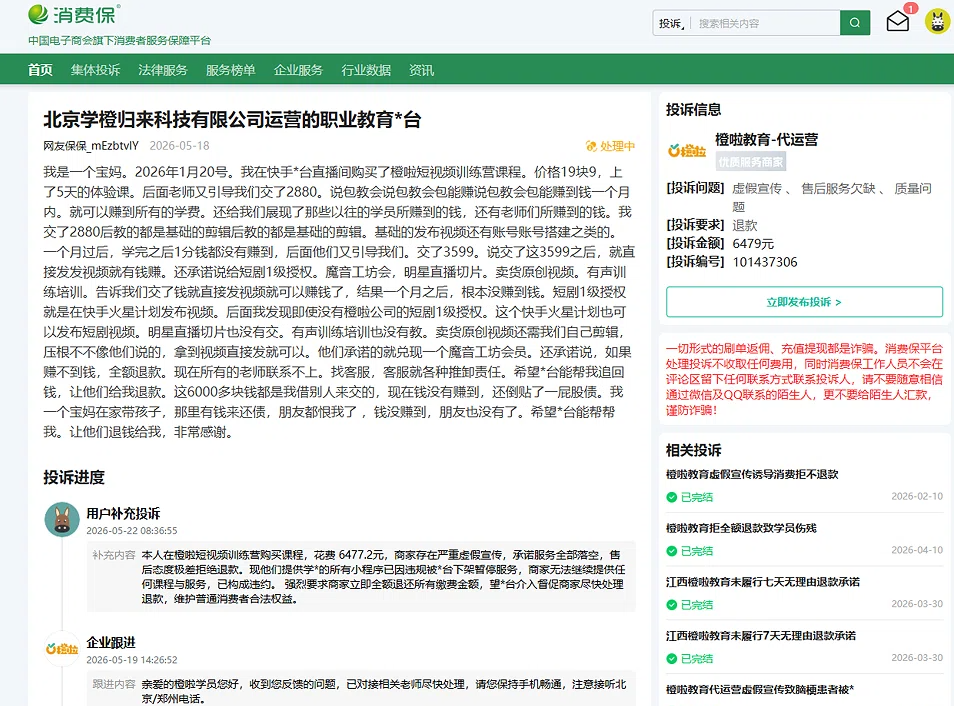Go to the 首页 nav tab
Image resolution: width=954 pixels, height=706 pixels.
(40, 70)
